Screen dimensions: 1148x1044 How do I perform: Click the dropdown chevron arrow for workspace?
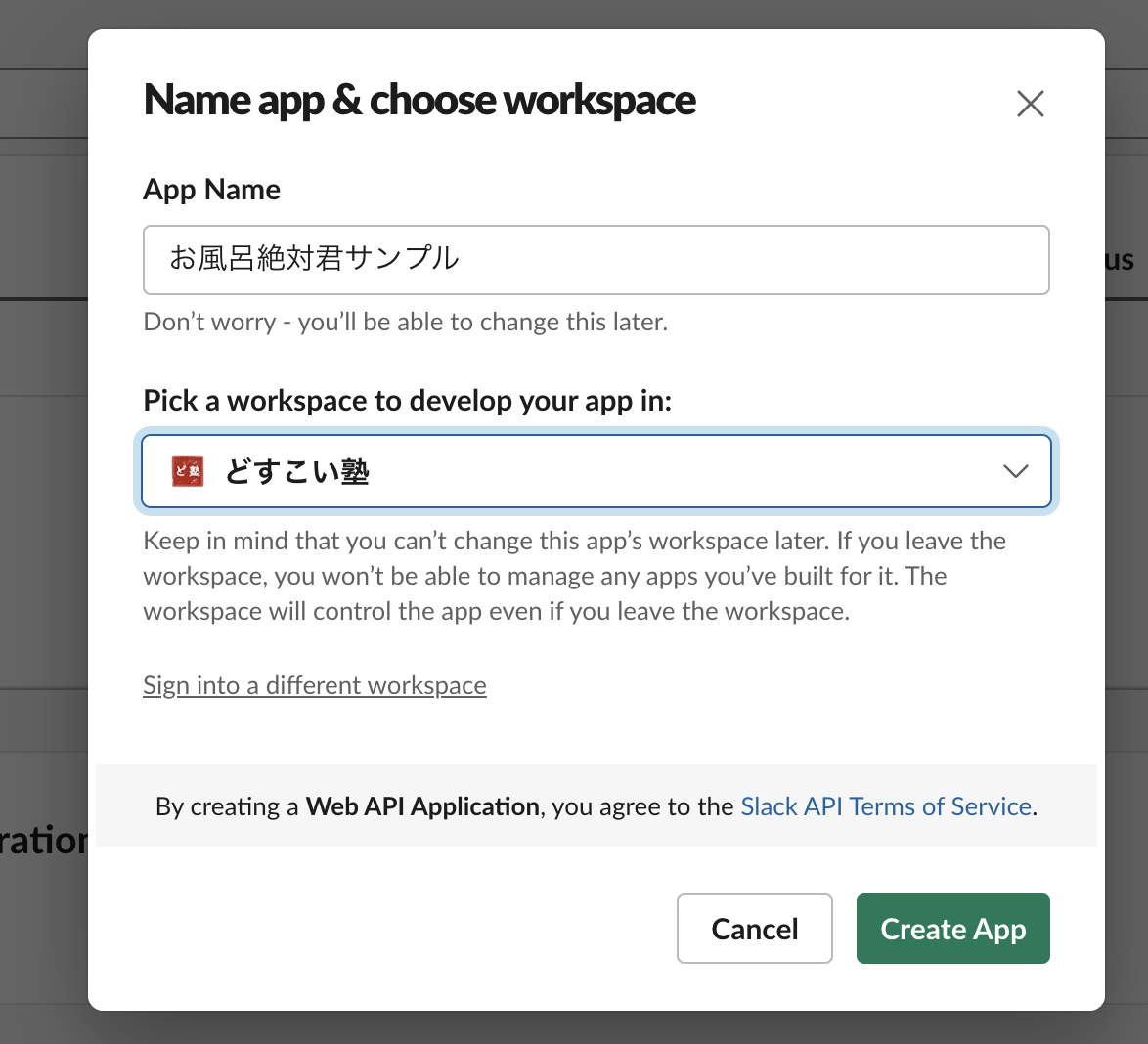1015,471
